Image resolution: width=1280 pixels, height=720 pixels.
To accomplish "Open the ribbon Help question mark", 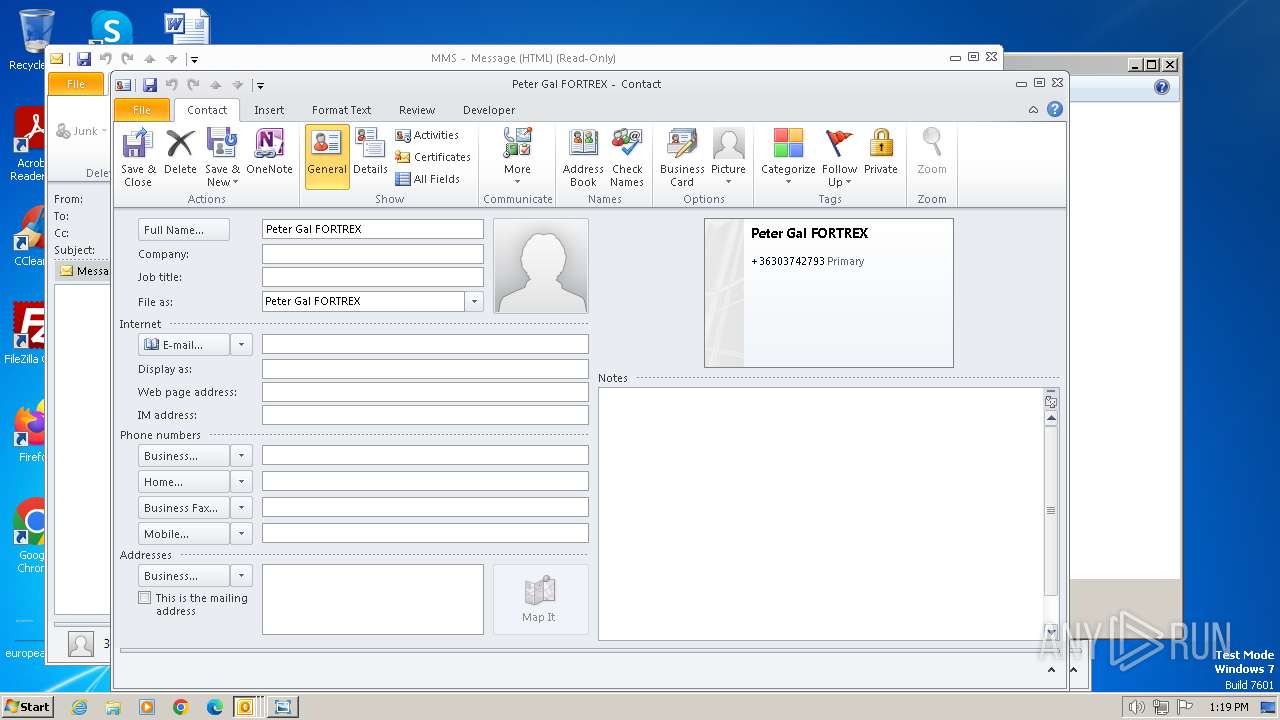I will 1055,110.
